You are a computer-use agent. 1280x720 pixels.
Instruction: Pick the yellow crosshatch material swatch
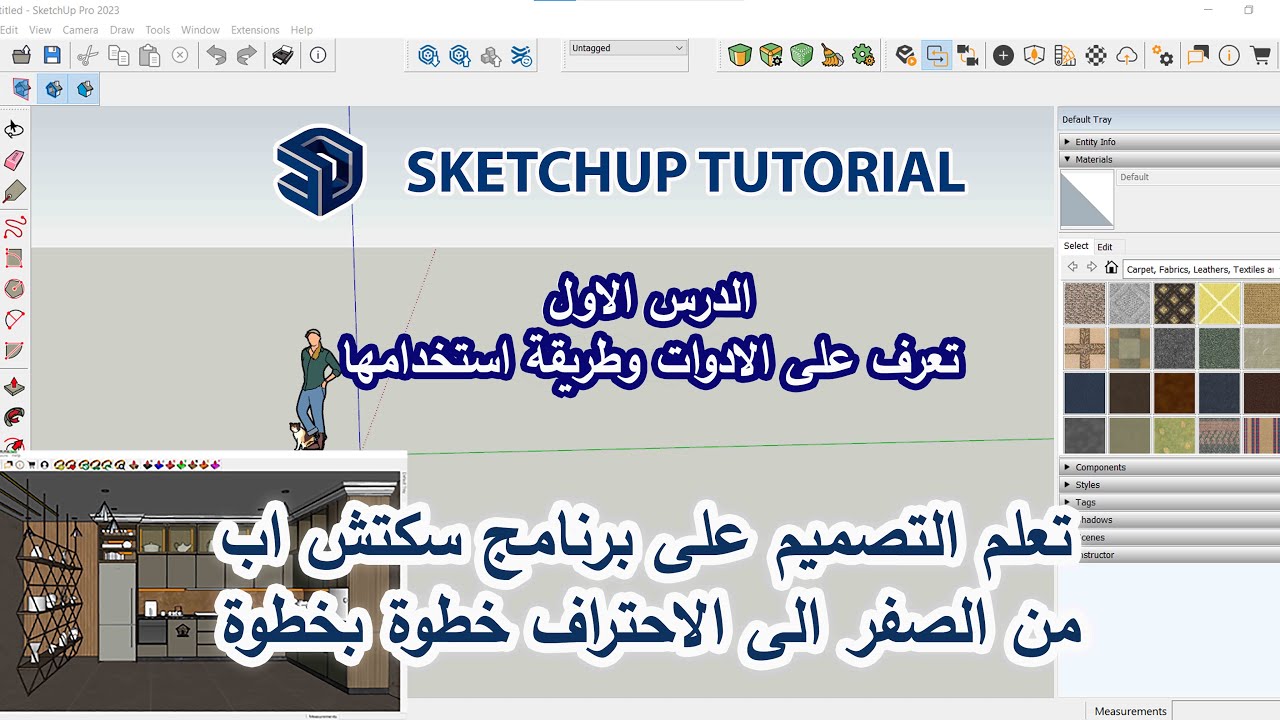click(x=1219, y=304)
